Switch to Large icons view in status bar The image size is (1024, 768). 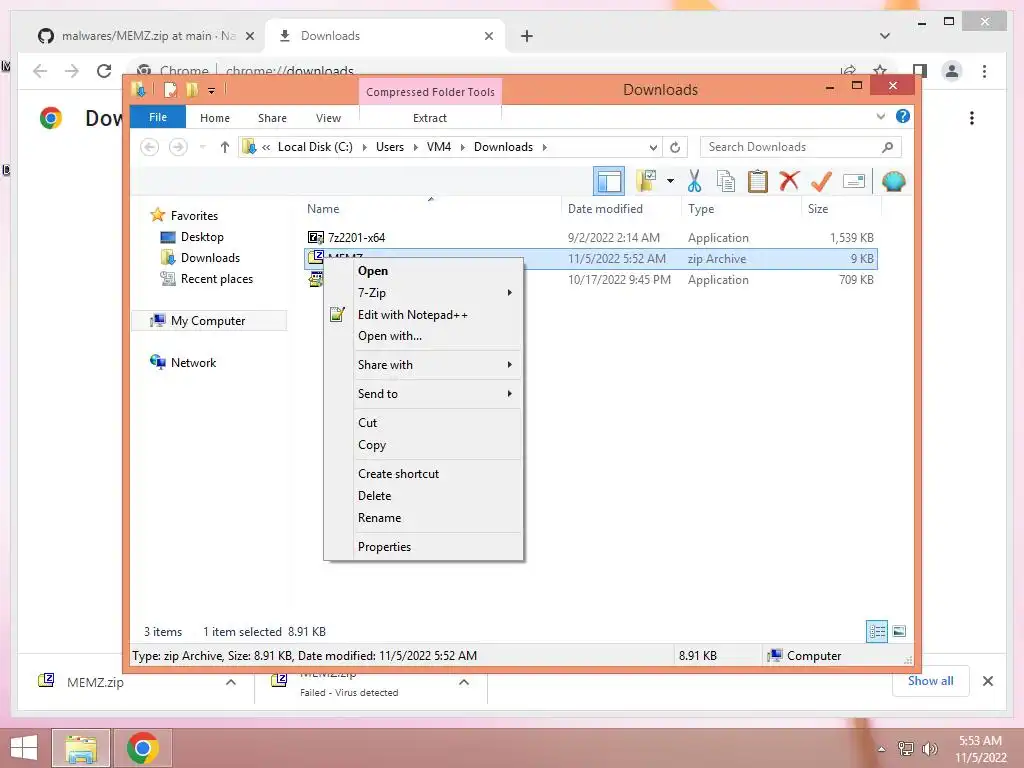tap(899, 632)
